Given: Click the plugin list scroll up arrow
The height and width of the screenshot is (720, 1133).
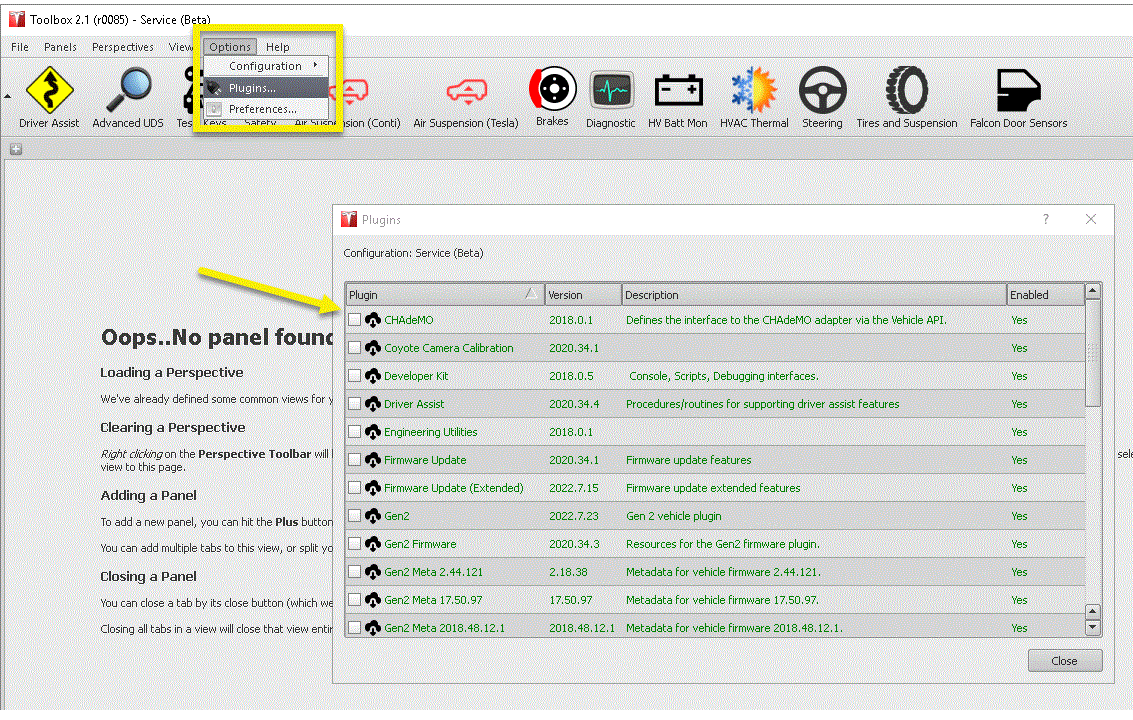Looking at the screenshot, I should pyautogui.click(x=1093, y=291).
